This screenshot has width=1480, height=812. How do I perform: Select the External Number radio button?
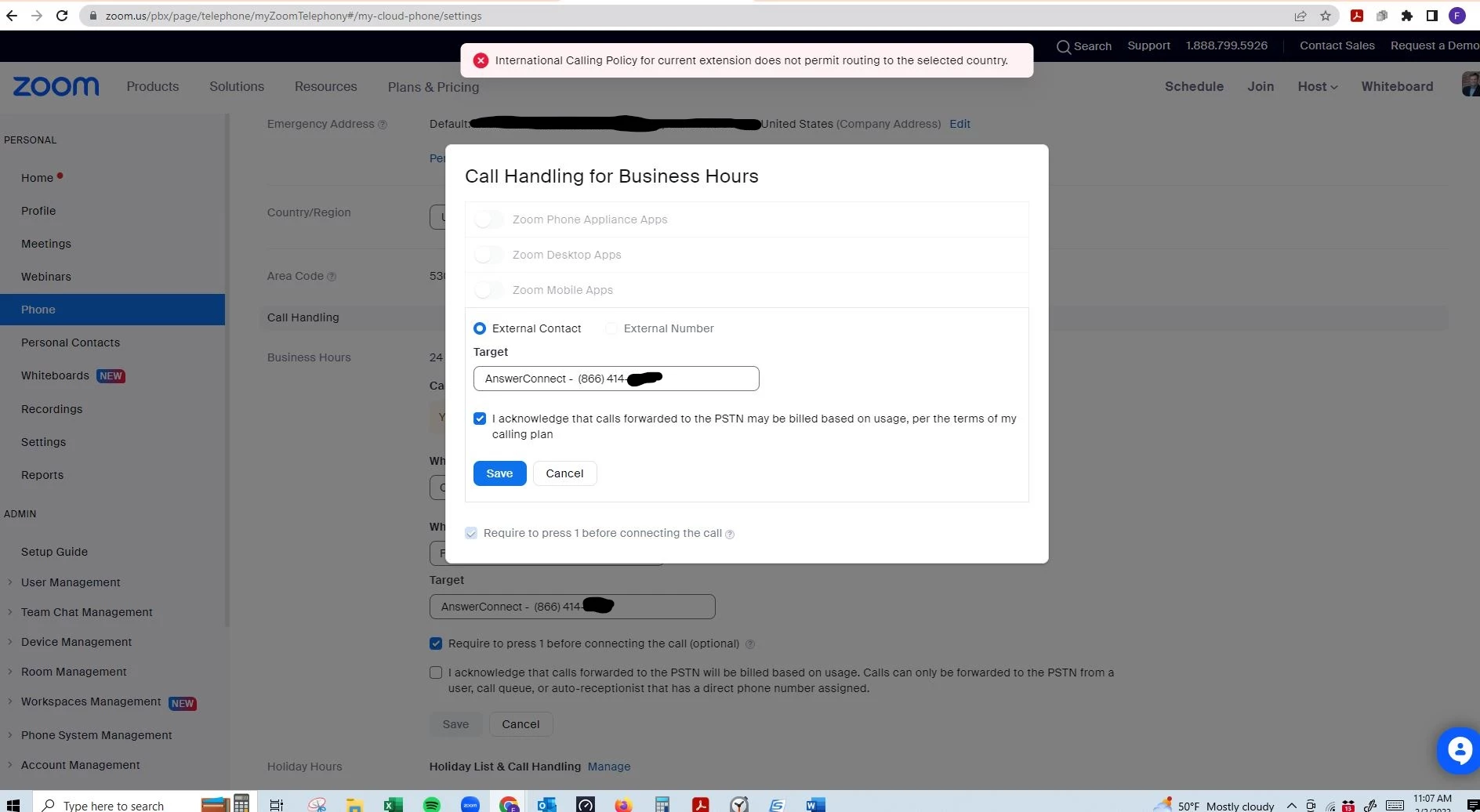[611, 328]
